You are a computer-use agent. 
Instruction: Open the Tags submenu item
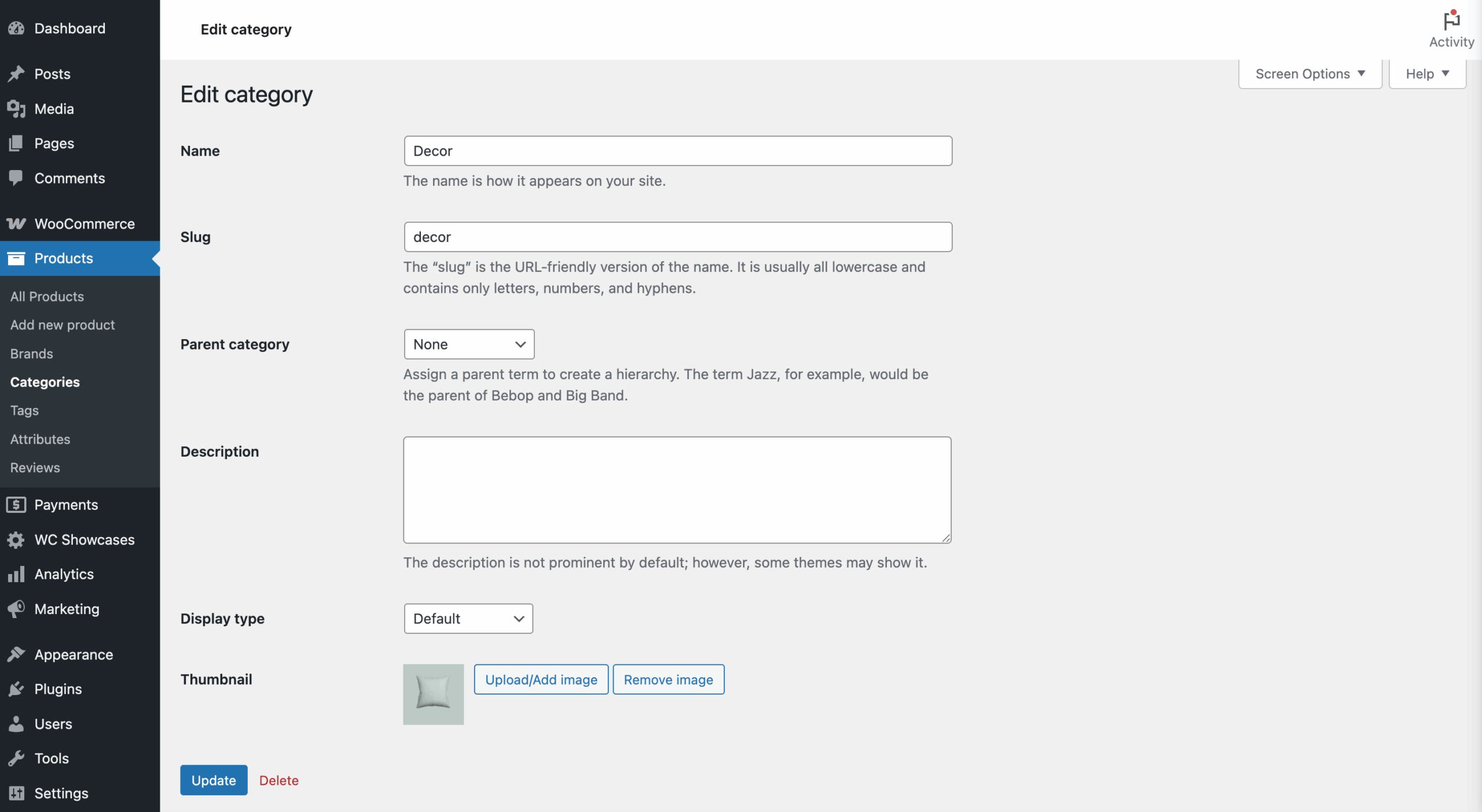click(x=24, y=410)
